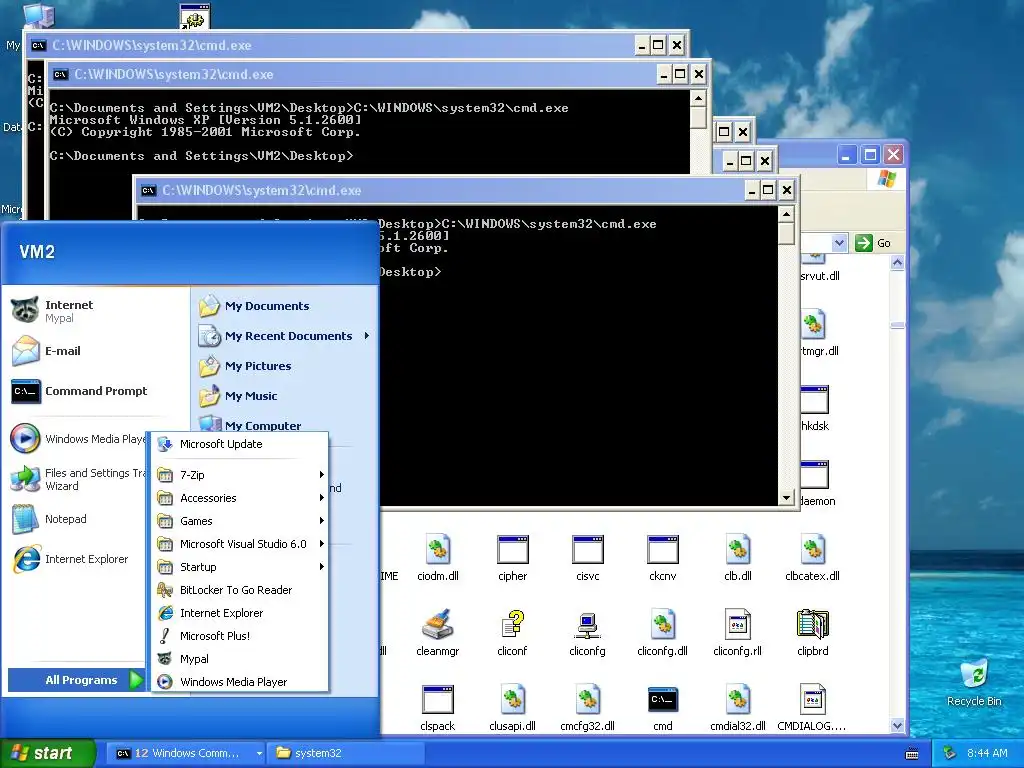
Task: Expand Microsoft Visual Studio 6.0 submenu
Action: tap(240, 543)
